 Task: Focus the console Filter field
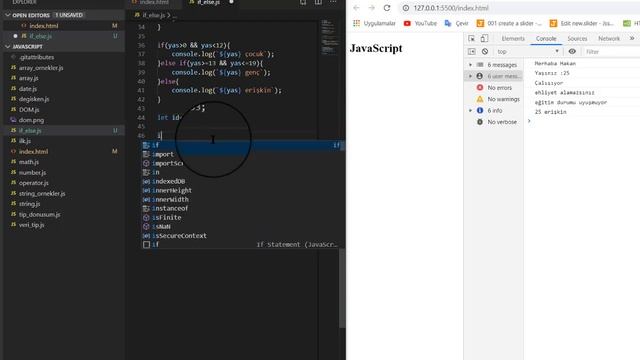click(611, 52)
